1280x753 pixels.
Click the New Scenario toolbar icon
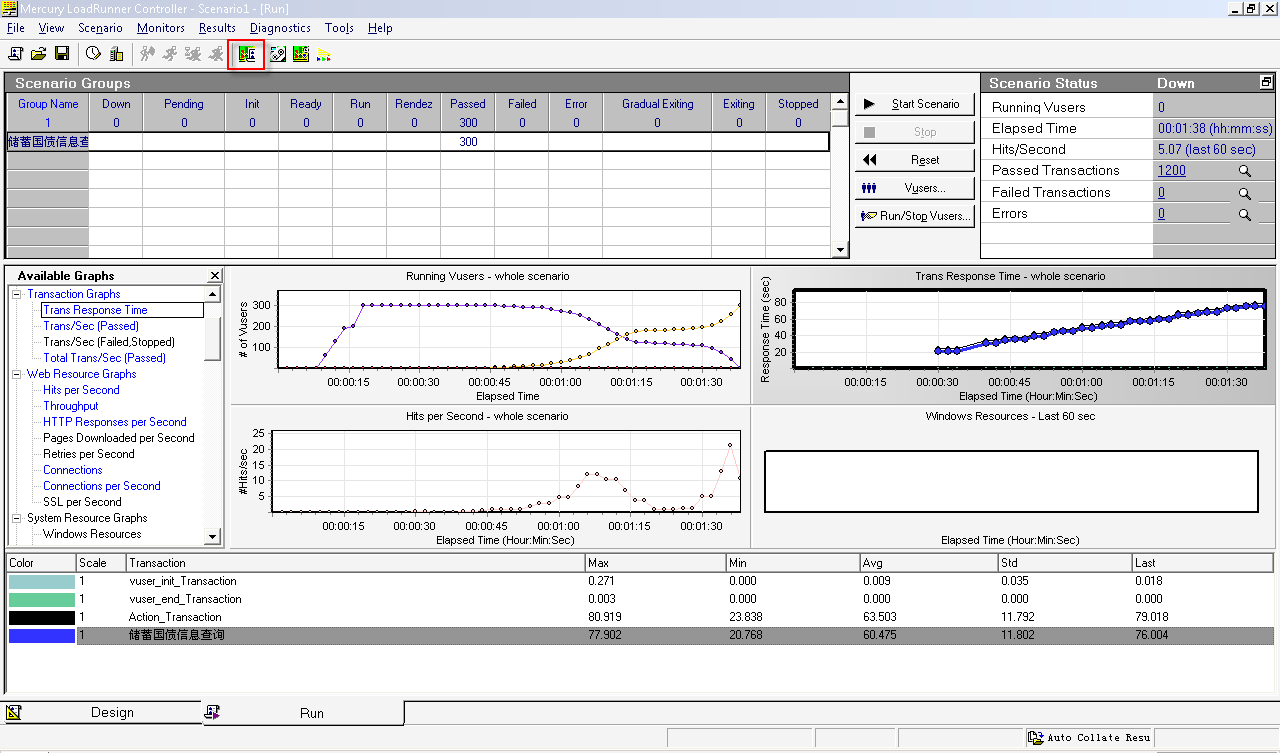click(x=15, y=54)
